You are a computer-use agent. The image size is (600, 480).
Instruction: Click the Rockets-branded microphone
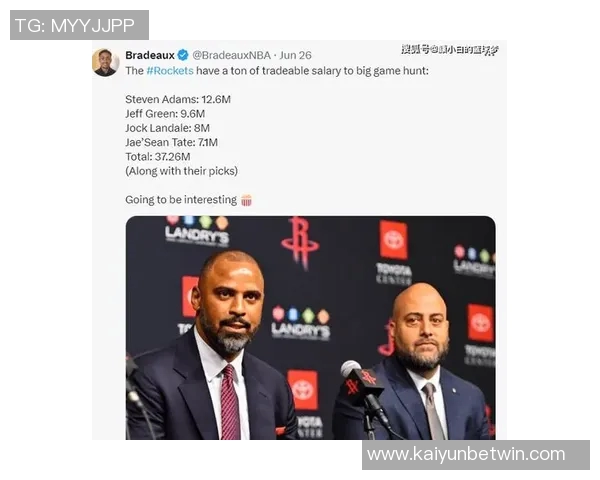[364, 385]
